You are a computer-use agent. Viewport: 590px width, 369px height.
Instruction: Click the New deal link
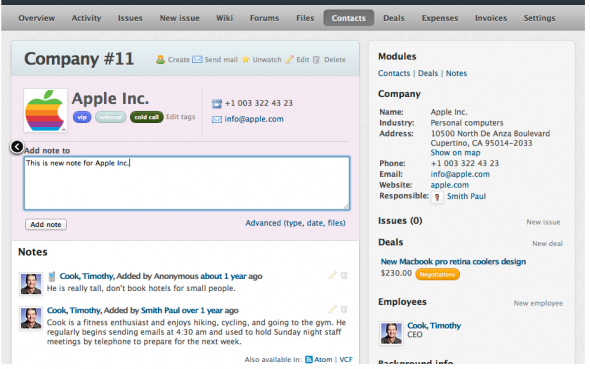click(x=547, y=243)
